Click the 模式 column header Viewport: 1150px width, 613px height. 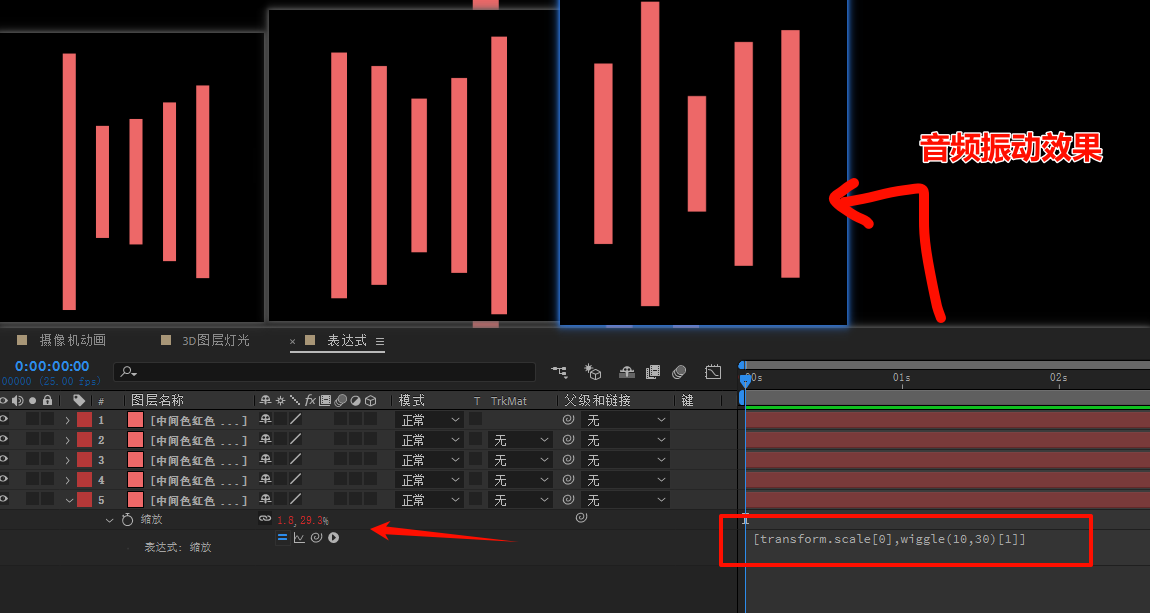click(x=411, y=400)
